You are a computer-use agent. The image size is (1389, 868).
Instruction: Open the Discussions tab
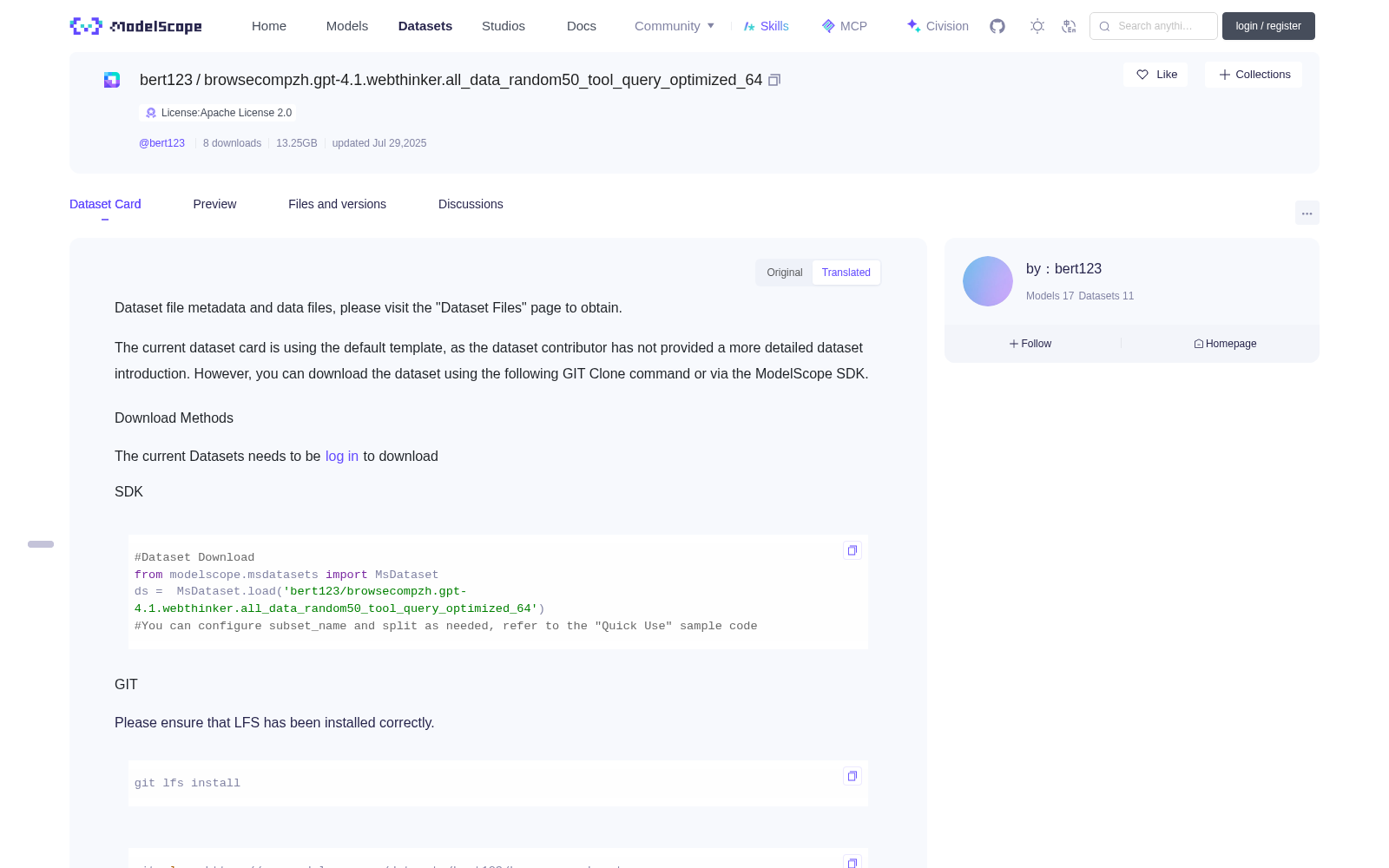(x=471, y=204)
